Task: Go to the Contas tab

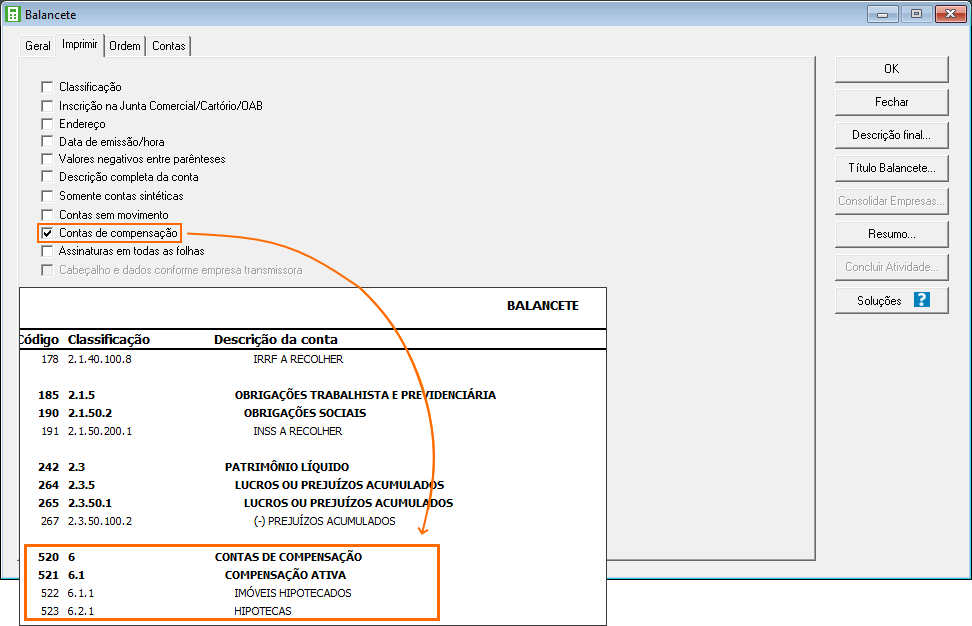Action: (169, 46)
